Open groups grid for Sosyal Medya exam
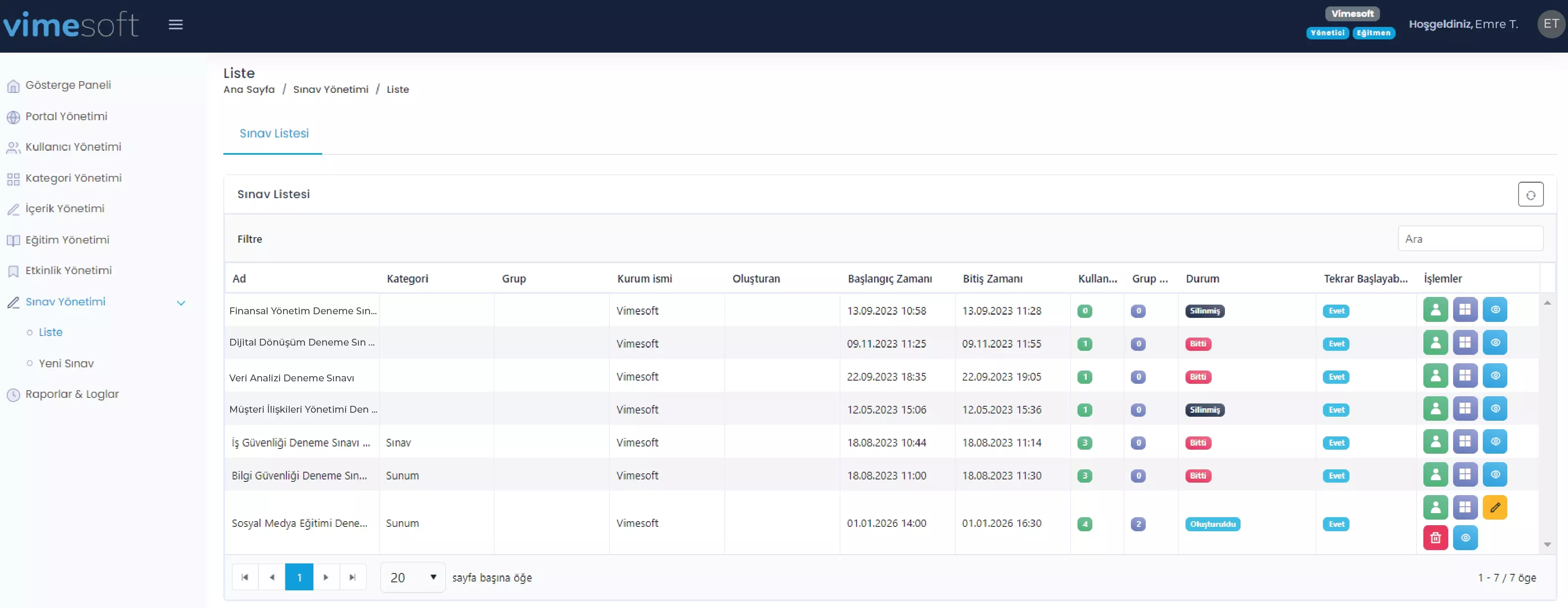This screenshot has width=1568, height=608. pyautogui.click(x=1465, y=507)
